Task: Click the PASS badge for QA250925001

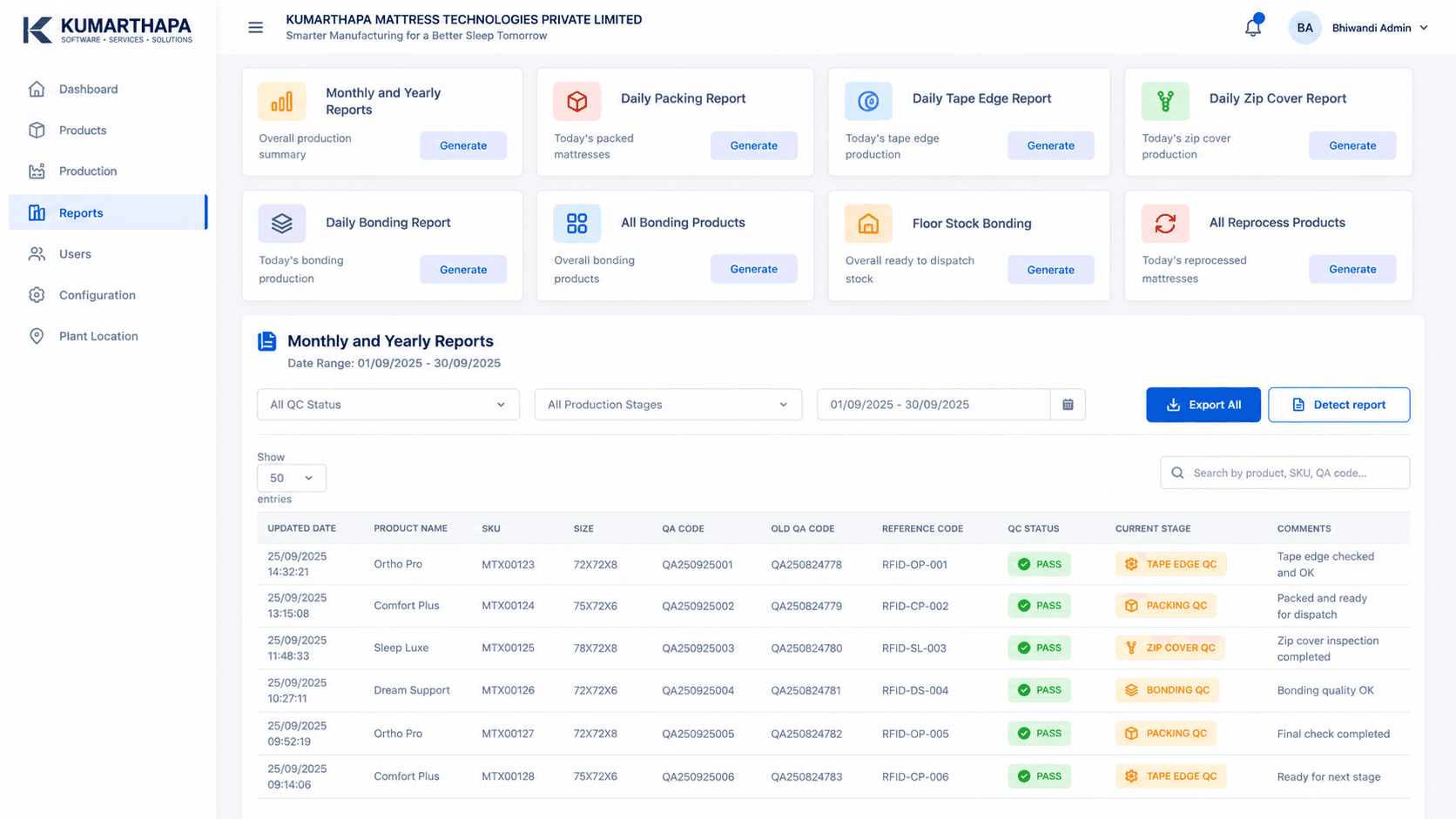Action: [1039, 564]
